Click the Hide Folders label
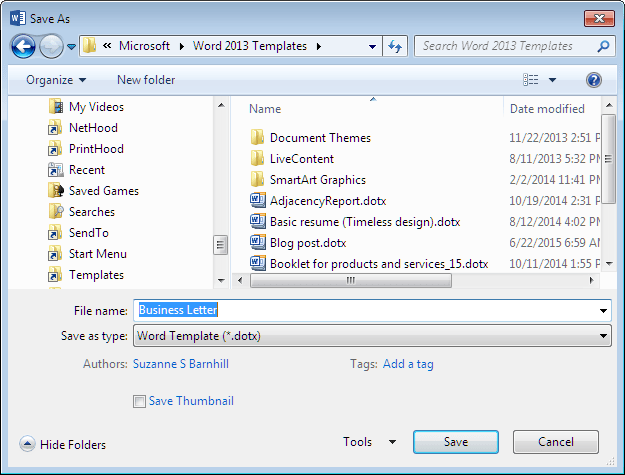This screenshot has height=475, width=625. (73, 444)
